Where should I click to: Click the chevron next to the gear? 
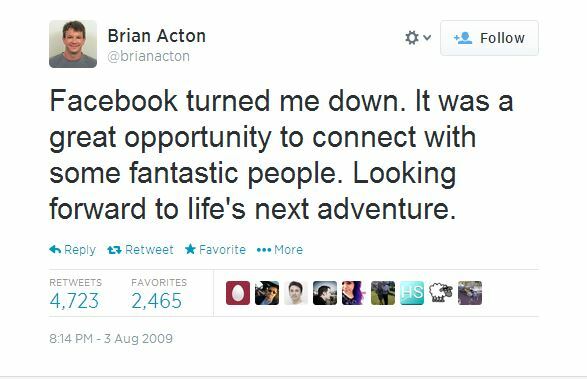[427, 37]
